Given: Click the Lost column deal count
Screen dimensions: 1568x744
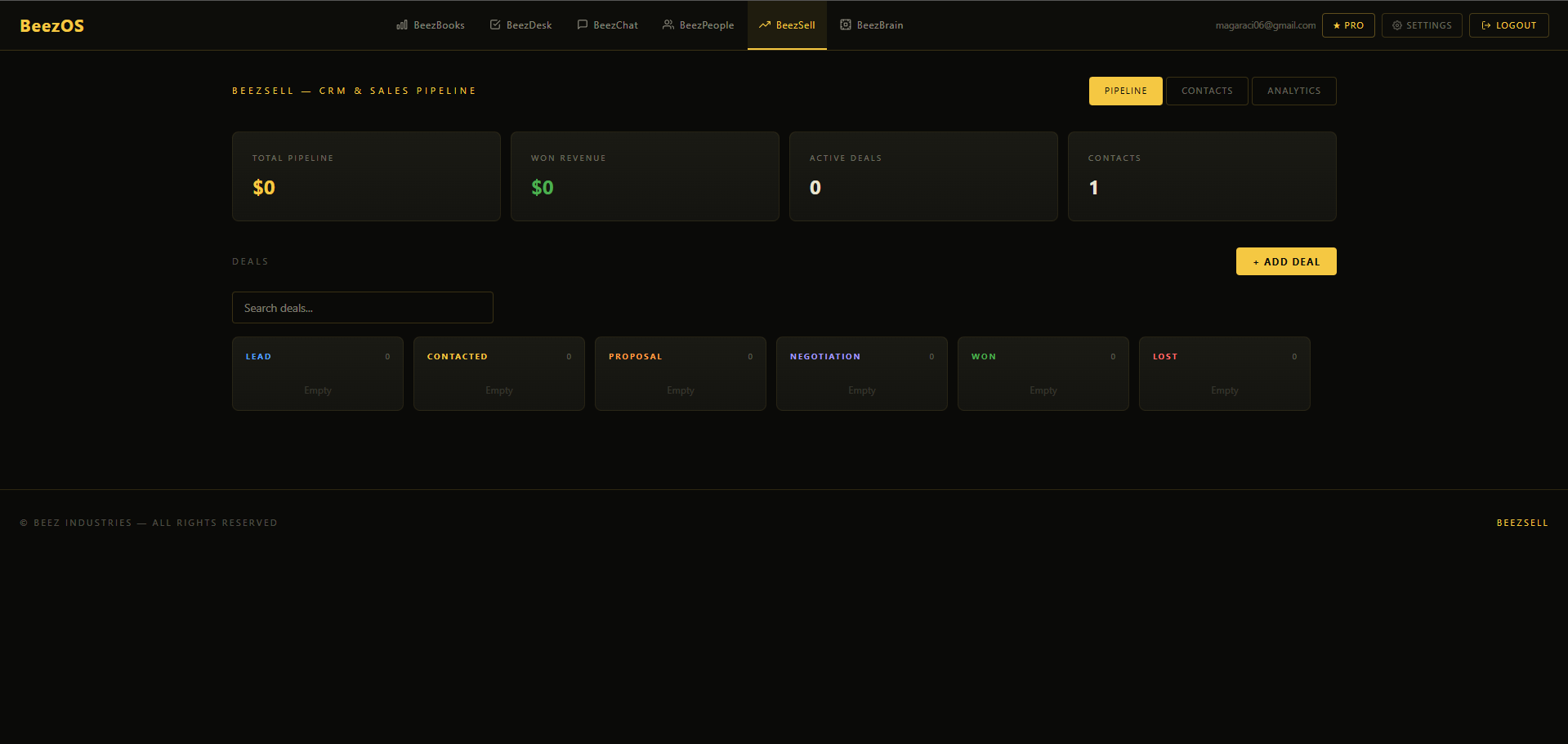Looking at the screenshot, I should coord(1294,357).
